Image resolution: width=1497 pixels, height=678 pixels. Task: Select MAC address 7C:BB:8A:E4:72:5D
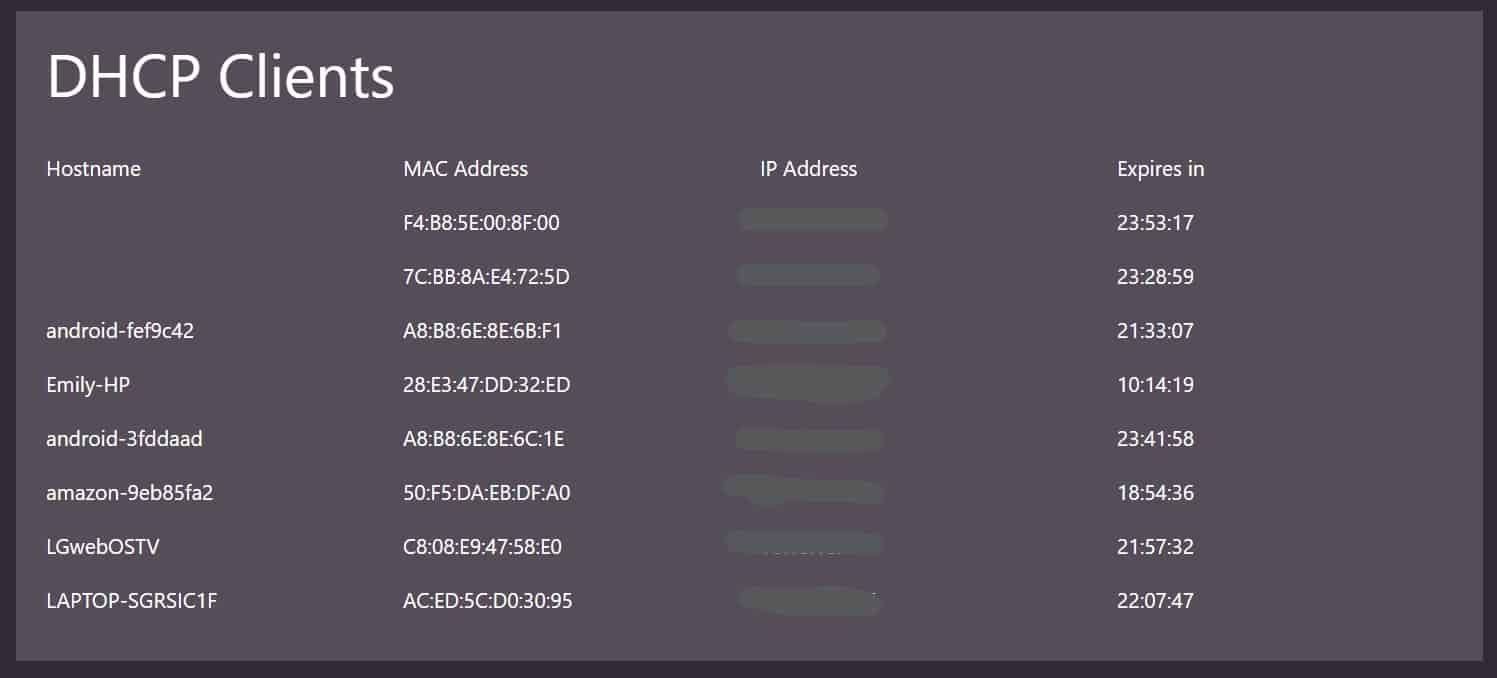tap(486, 277)
